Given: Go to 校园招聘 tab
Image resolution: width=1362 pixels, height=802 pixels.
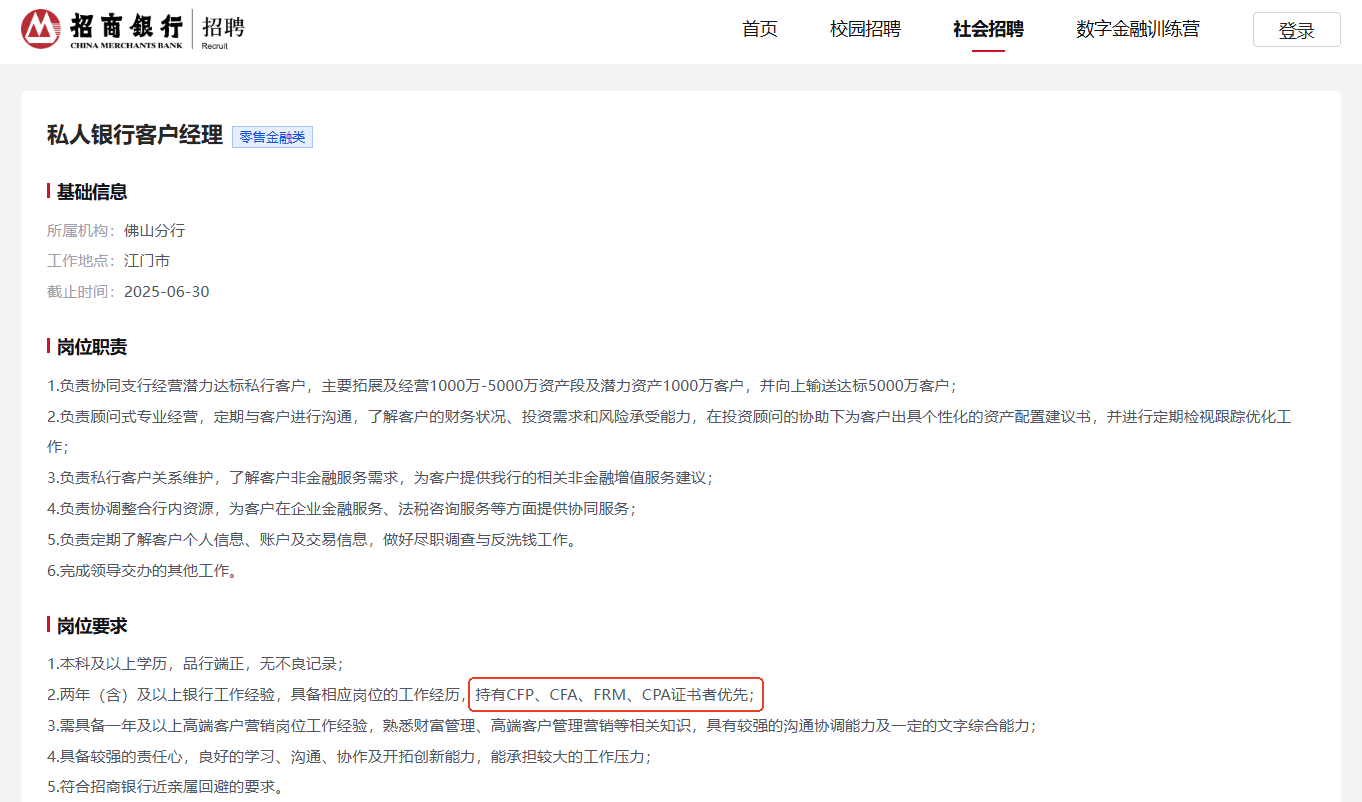Looking at the screenshot, I should tap(865, 29).
